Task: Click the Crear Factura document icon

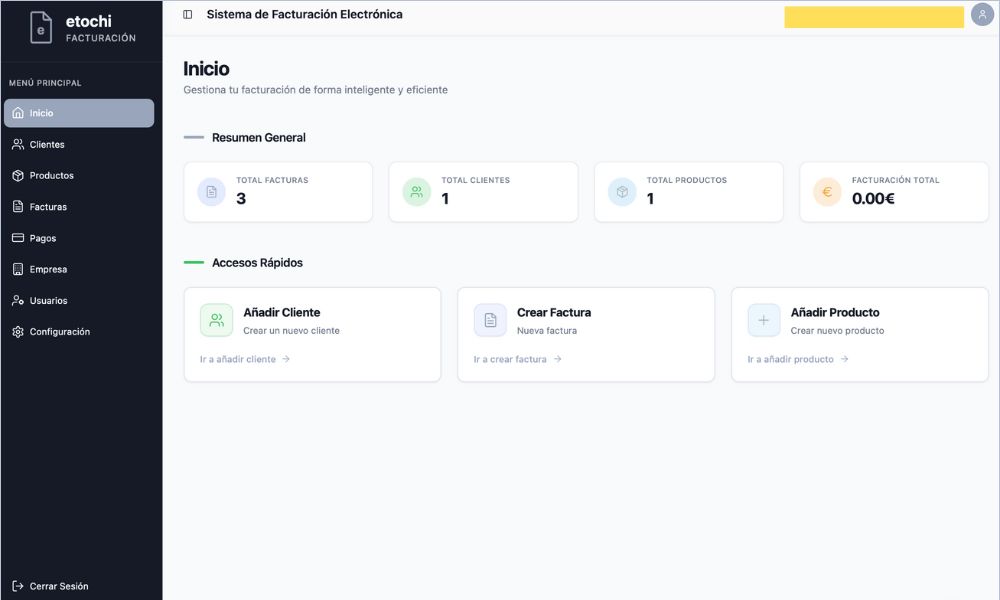Action: point(490,320)
